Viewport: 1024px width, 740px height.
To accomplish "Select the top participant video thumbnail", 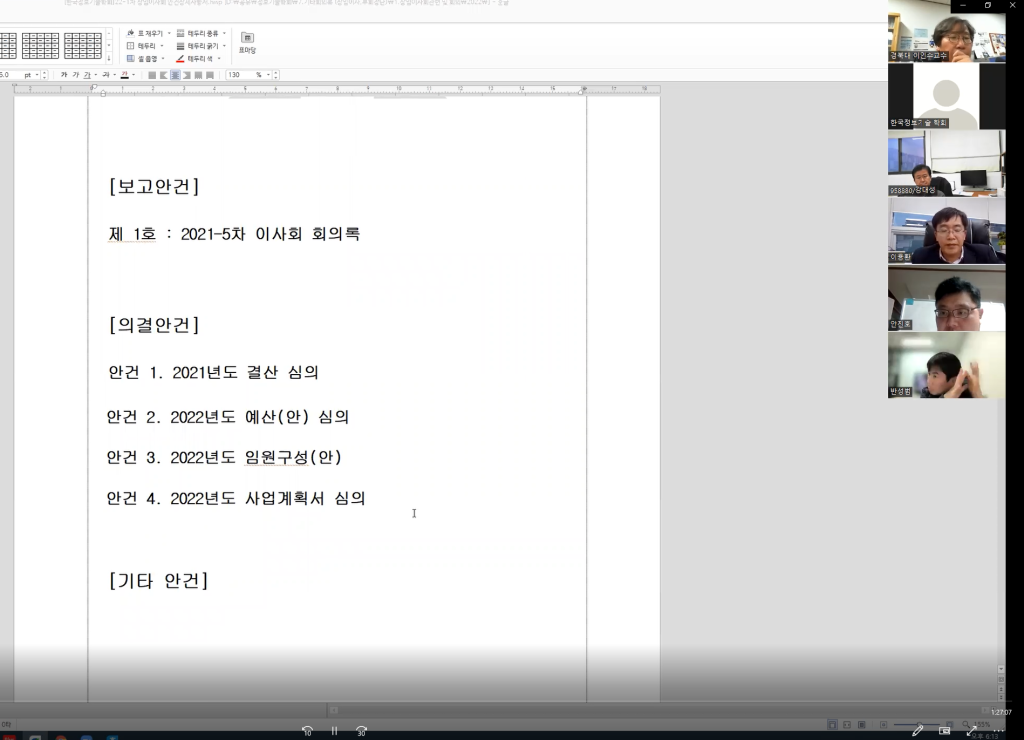I will coord(946,31).
